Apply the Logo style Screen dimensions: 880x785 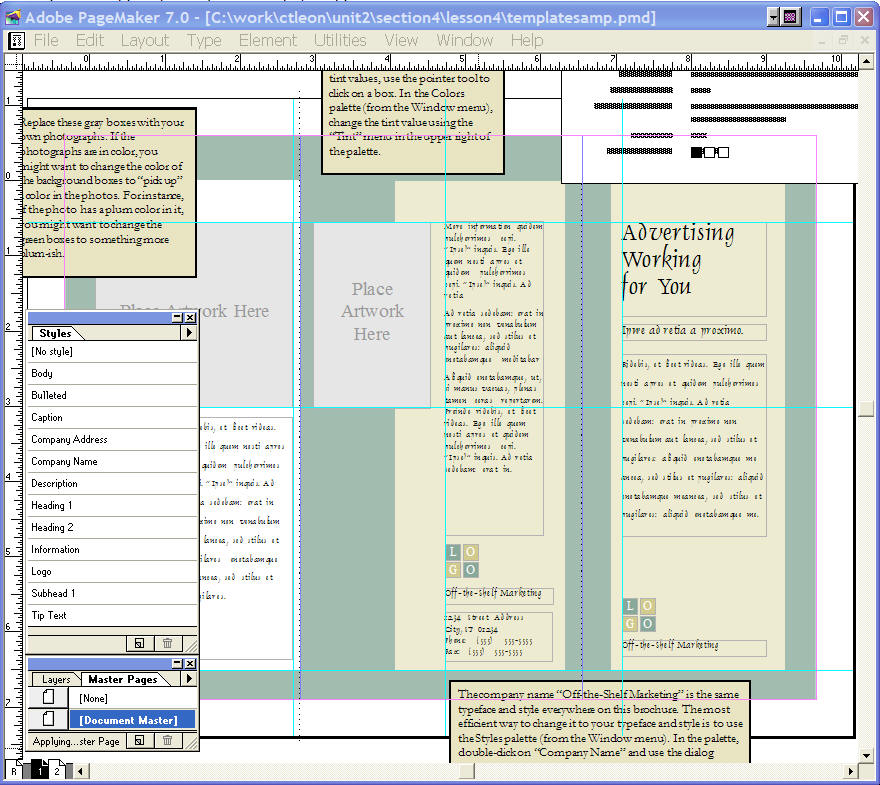(113, 572)
